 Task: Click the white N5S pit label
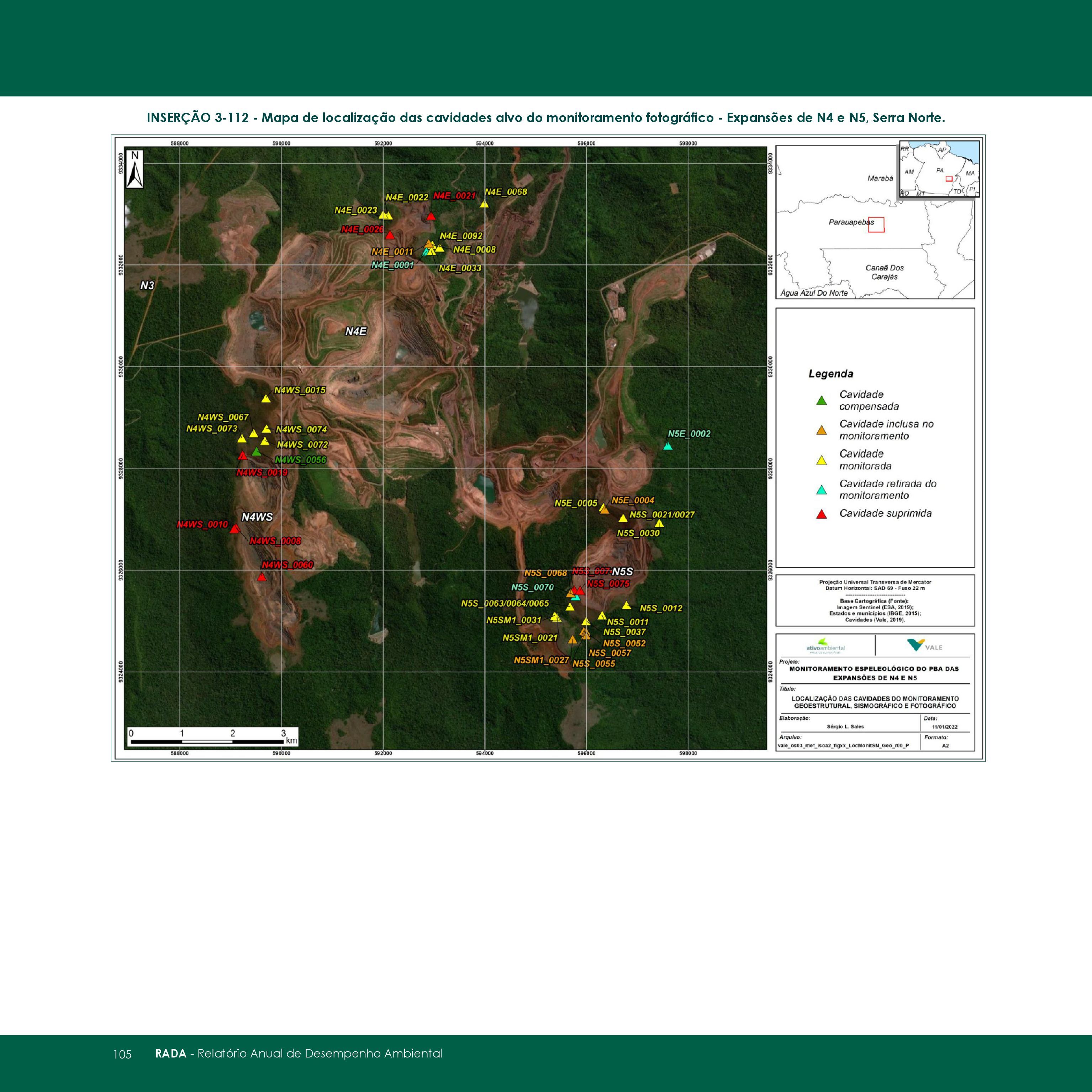tap(622, 571)
